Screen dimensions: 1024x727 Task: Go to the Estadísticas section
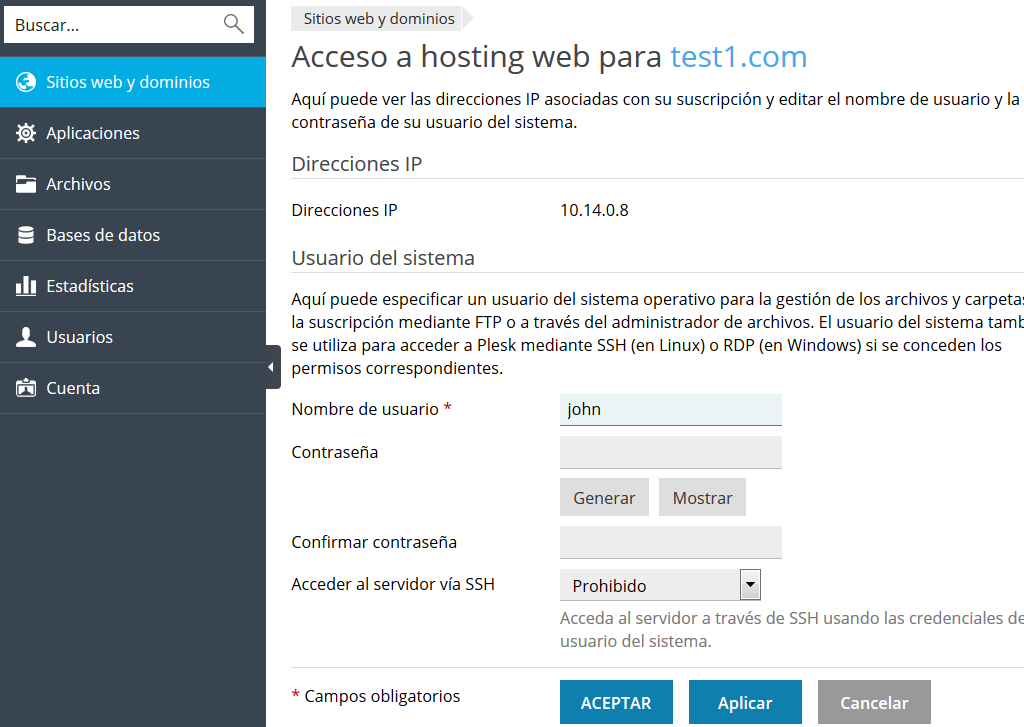[x=90, y=286]
